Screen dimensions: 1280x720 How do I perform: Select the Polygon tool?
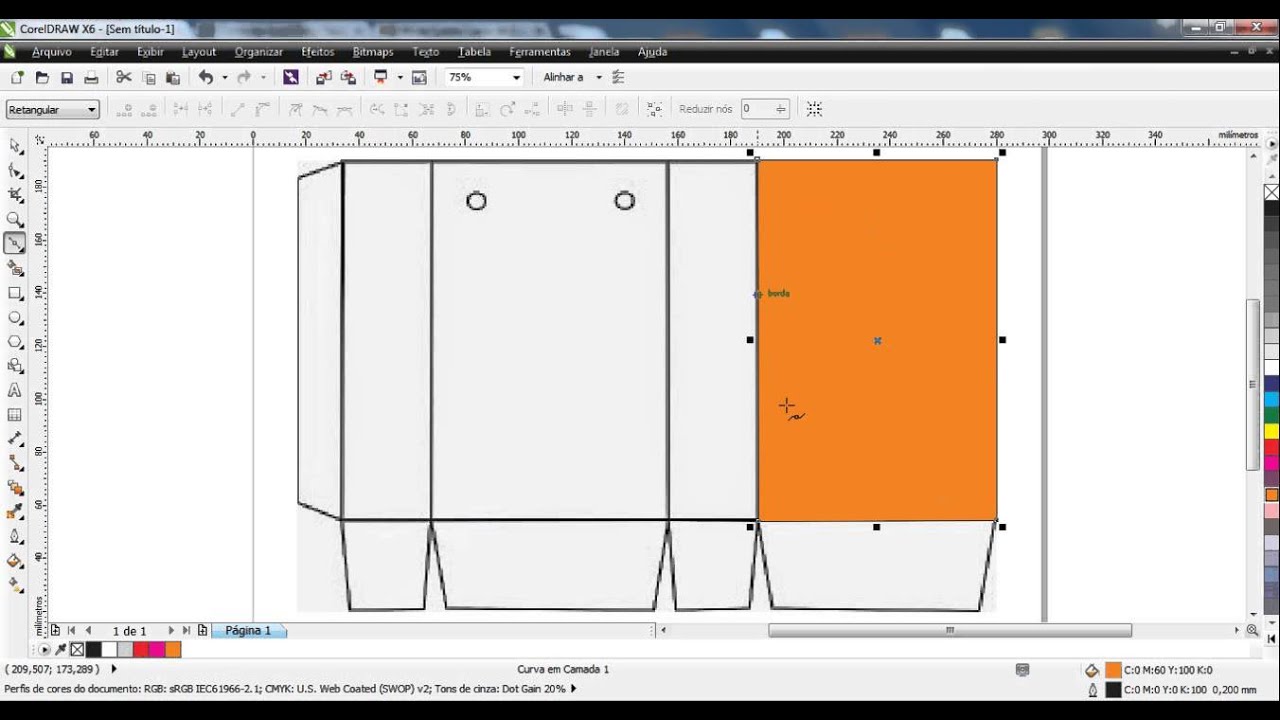point(15,342)
